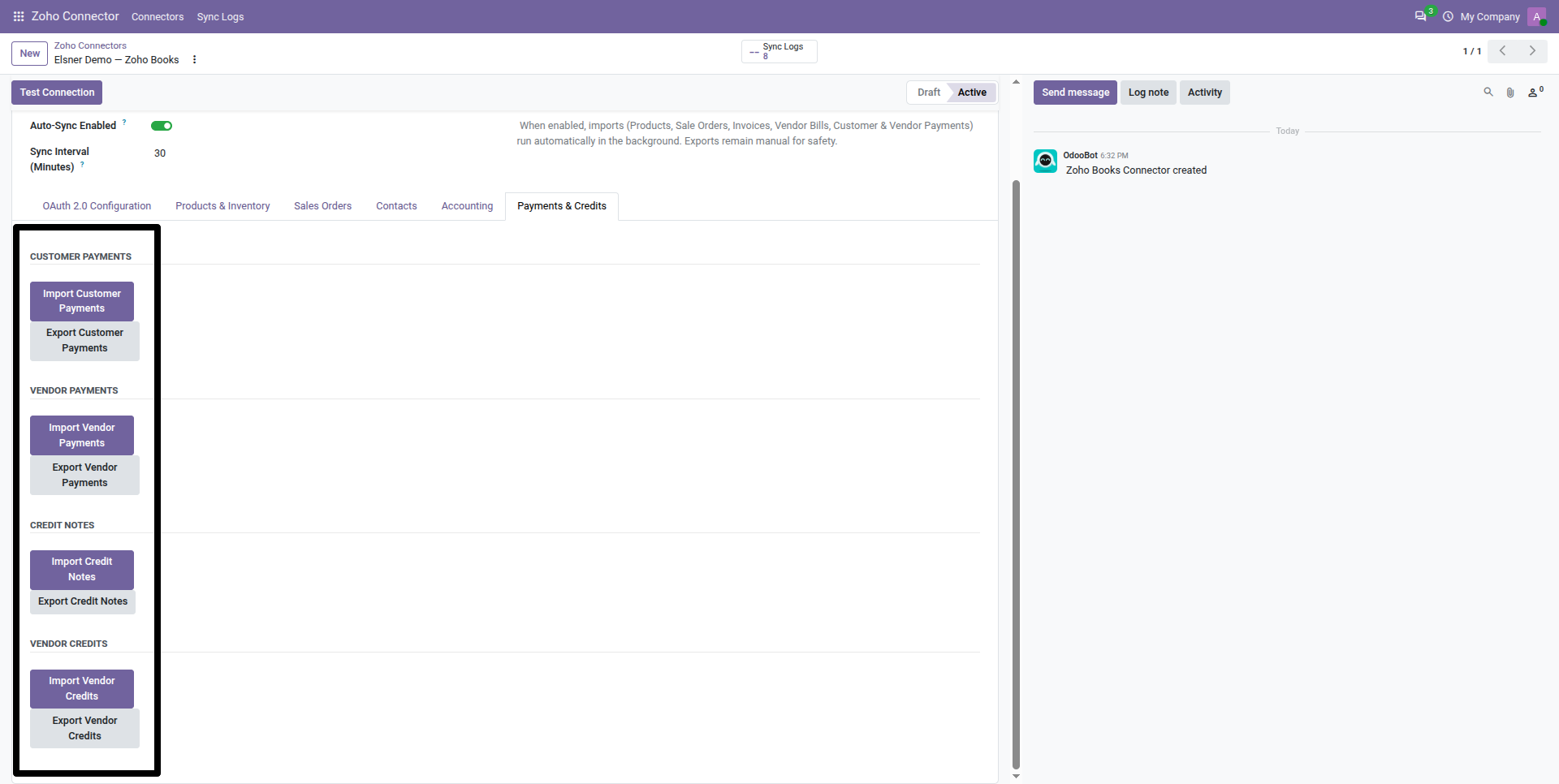Switch to Sales Orders tab
The height and width of the screenshot is (784, 1559).
pos(322,206)
